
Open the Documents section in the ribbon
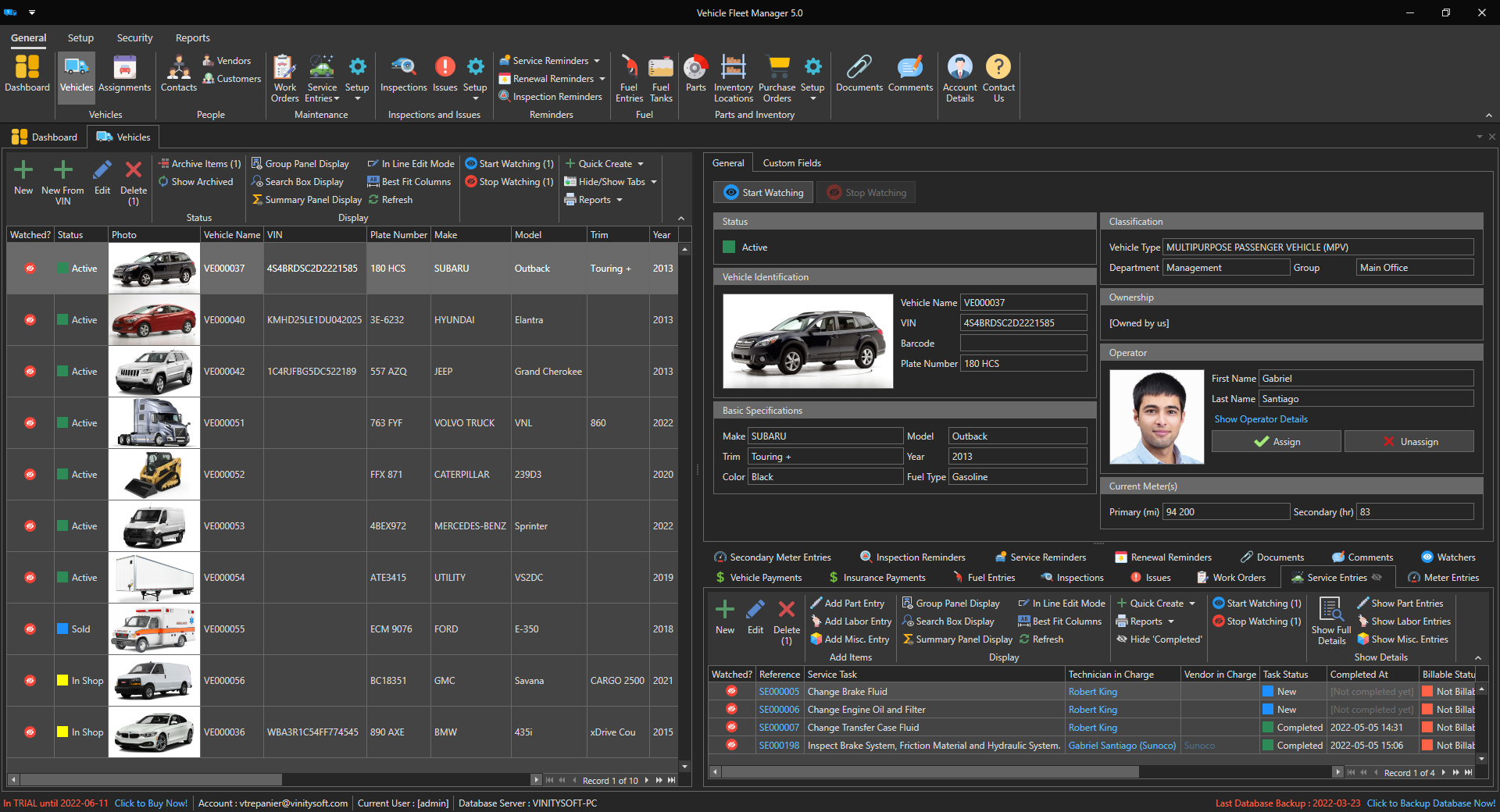(x=859, y=76)
